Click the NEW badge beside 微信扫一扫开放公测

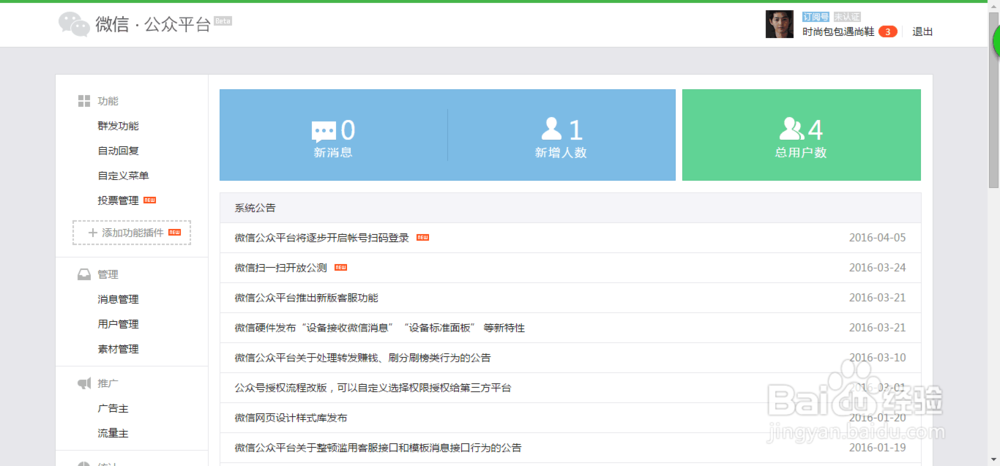pyautogui.click(x=341, y=268)
